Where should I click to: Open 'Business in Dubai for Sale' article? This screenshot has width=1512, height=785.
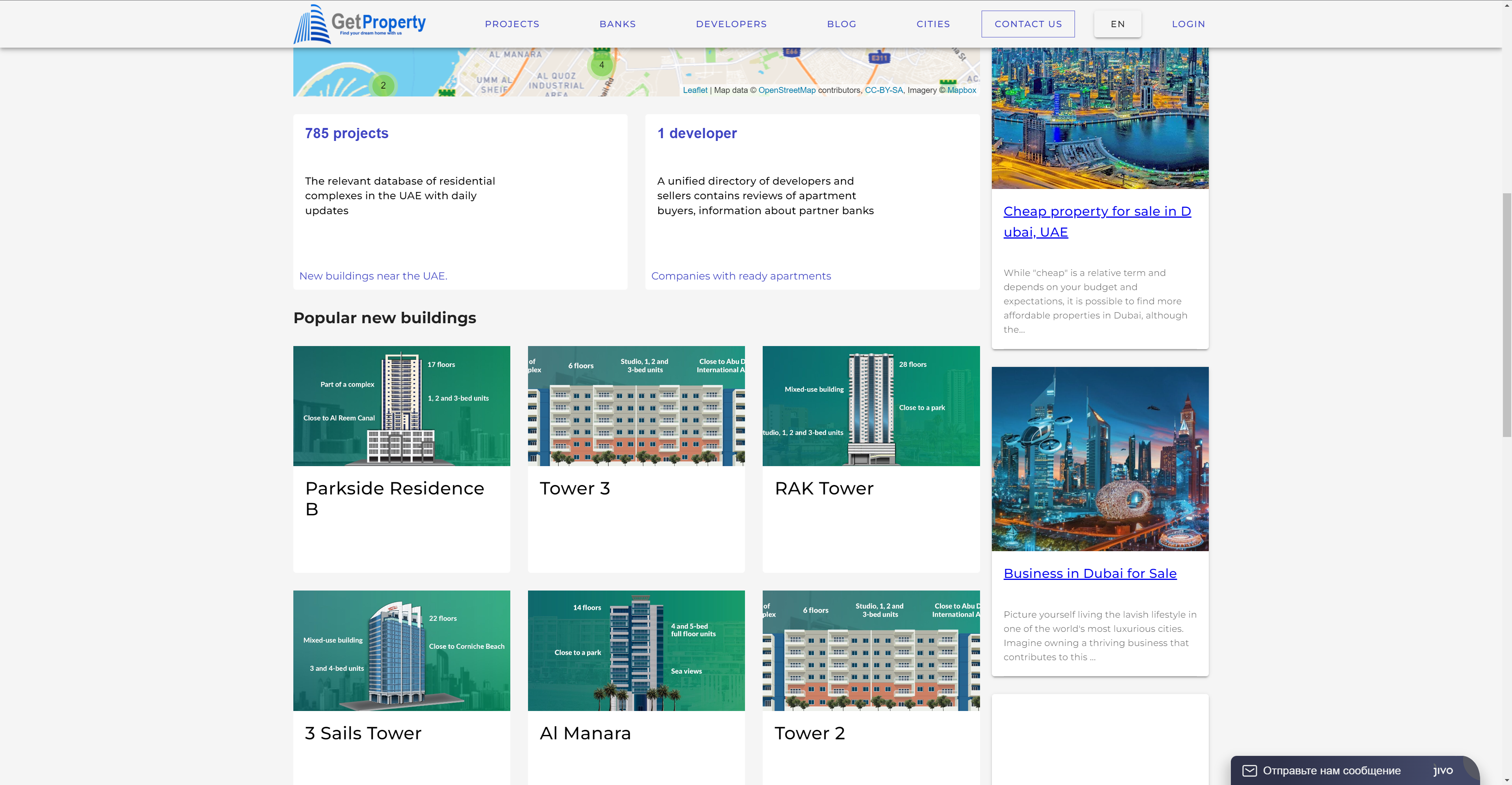(x=1090, y=573)
